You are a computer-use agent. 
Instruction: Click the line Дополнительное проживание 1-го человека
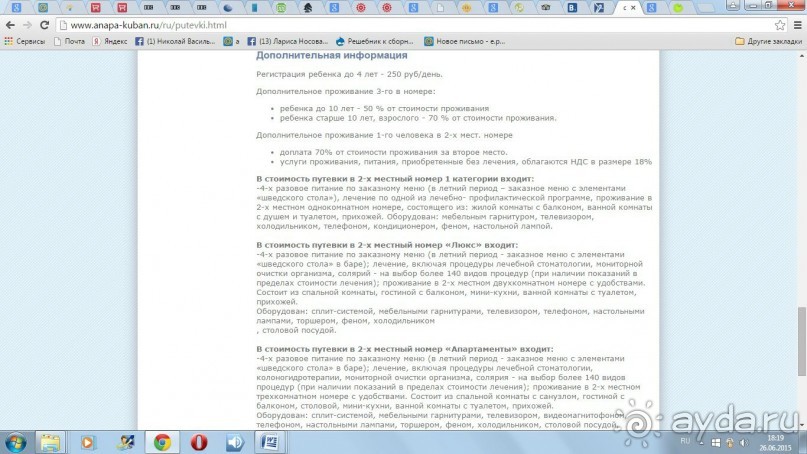384,135
